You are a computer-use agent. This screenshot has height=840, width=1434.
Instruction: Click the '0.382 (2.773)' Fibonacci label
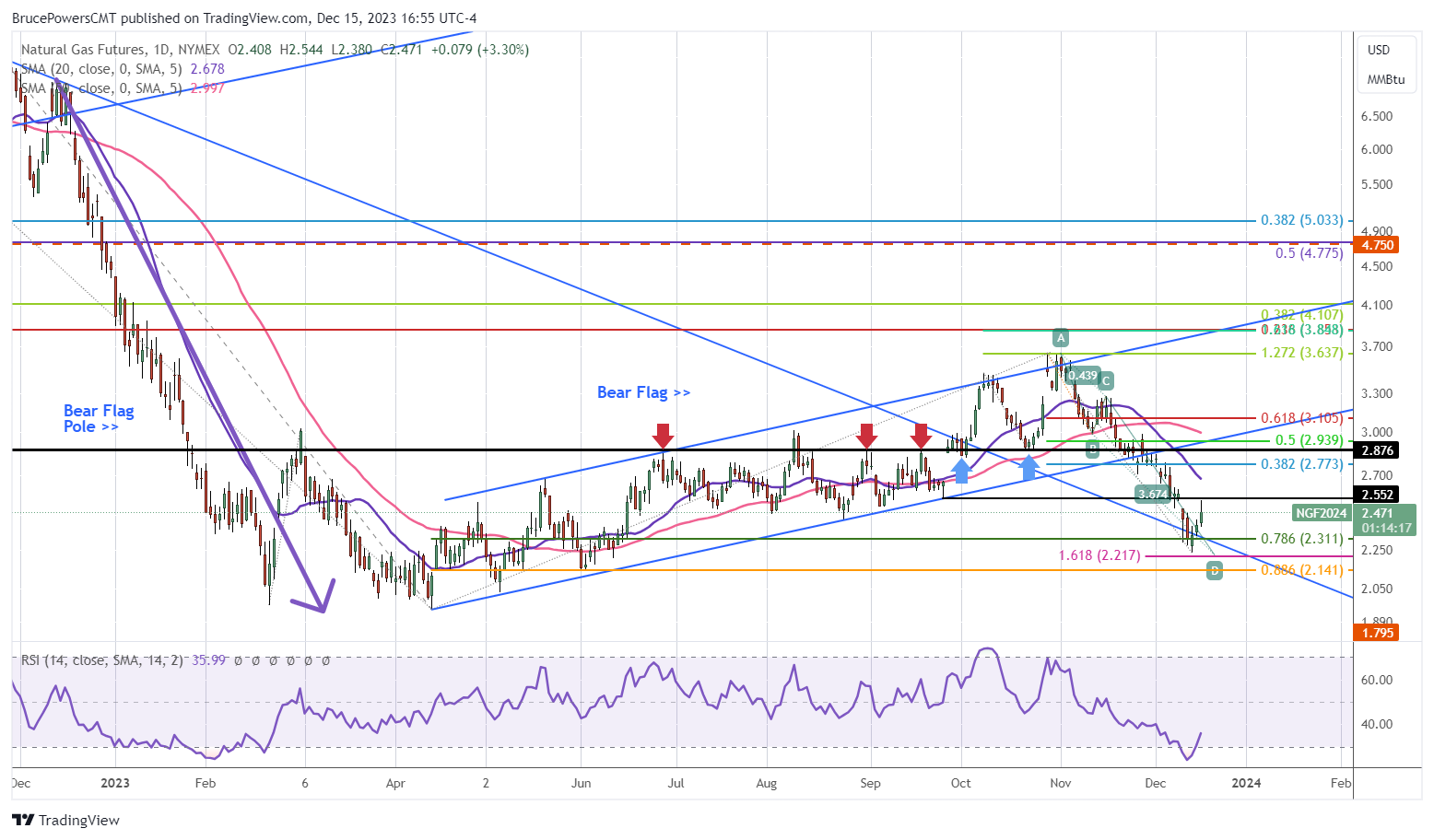point(1302,464)
